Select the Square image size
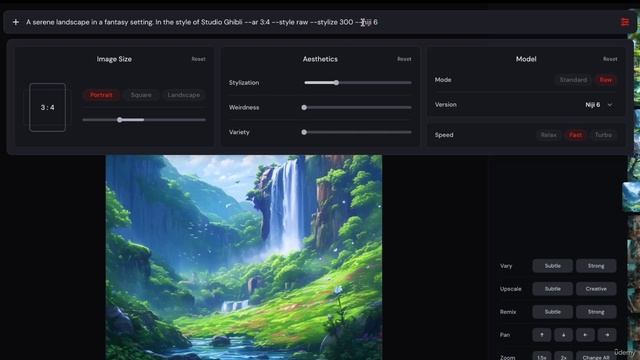640x360 pixels. coord(141,95)
